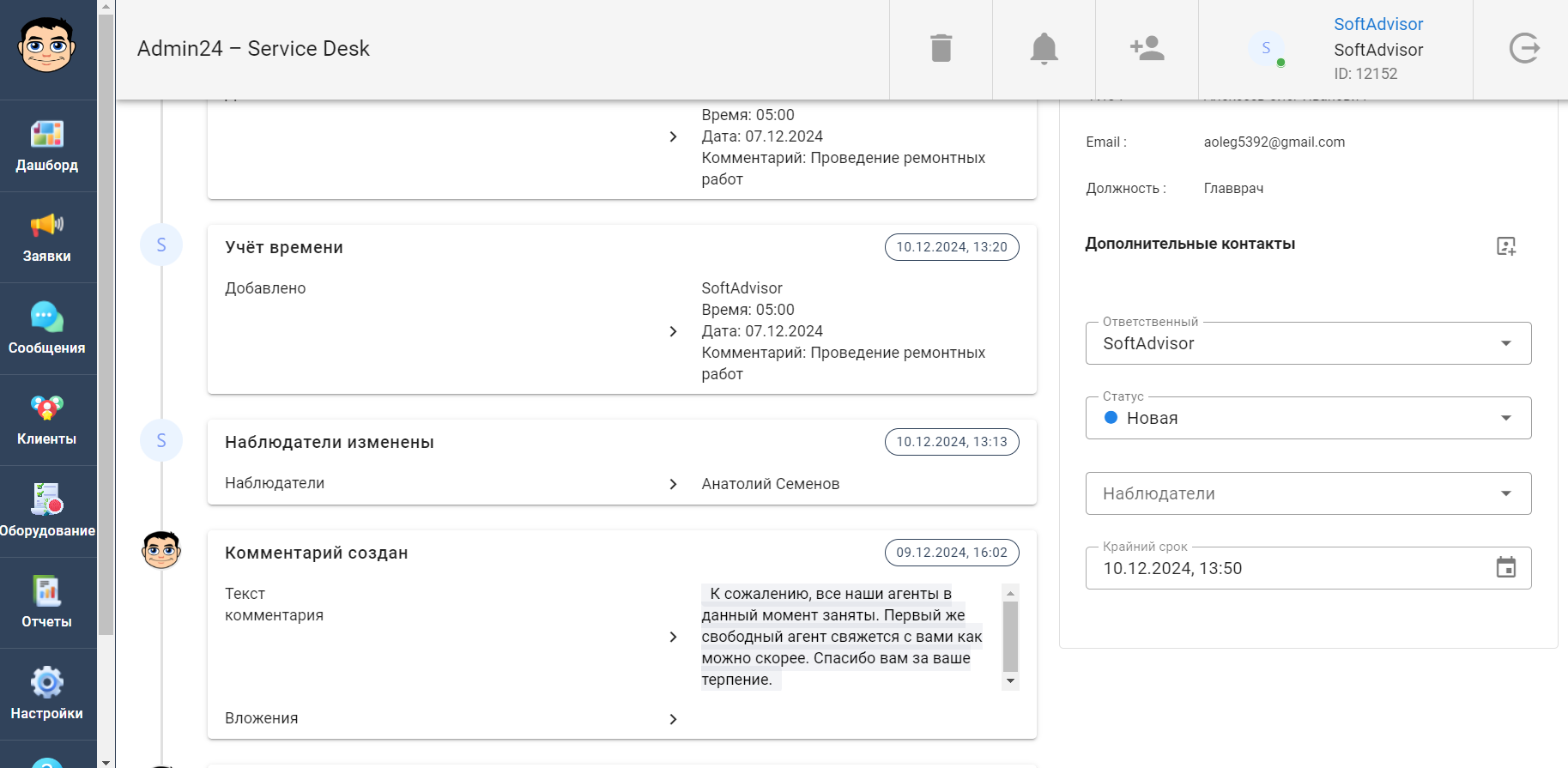1568x768 pixels.
Task: Click the Комментарий создан heading
Action: click(x=317, y=553)
